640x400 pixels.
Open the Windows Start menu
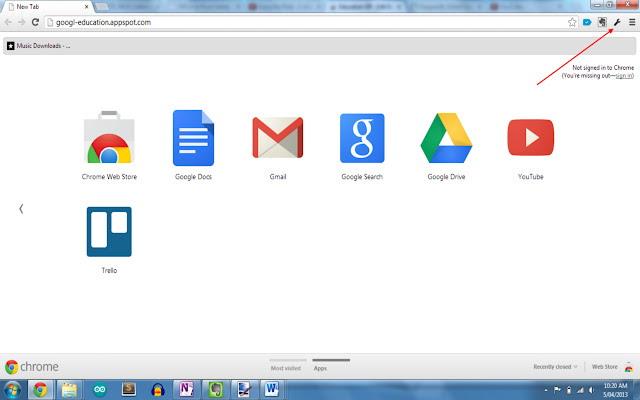[13, 389]
